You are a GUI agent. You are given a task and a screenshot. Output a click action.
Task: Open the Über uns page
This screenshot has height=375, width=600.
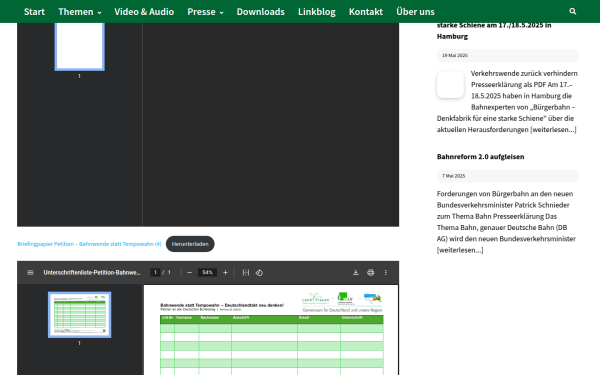coord(415,12)
